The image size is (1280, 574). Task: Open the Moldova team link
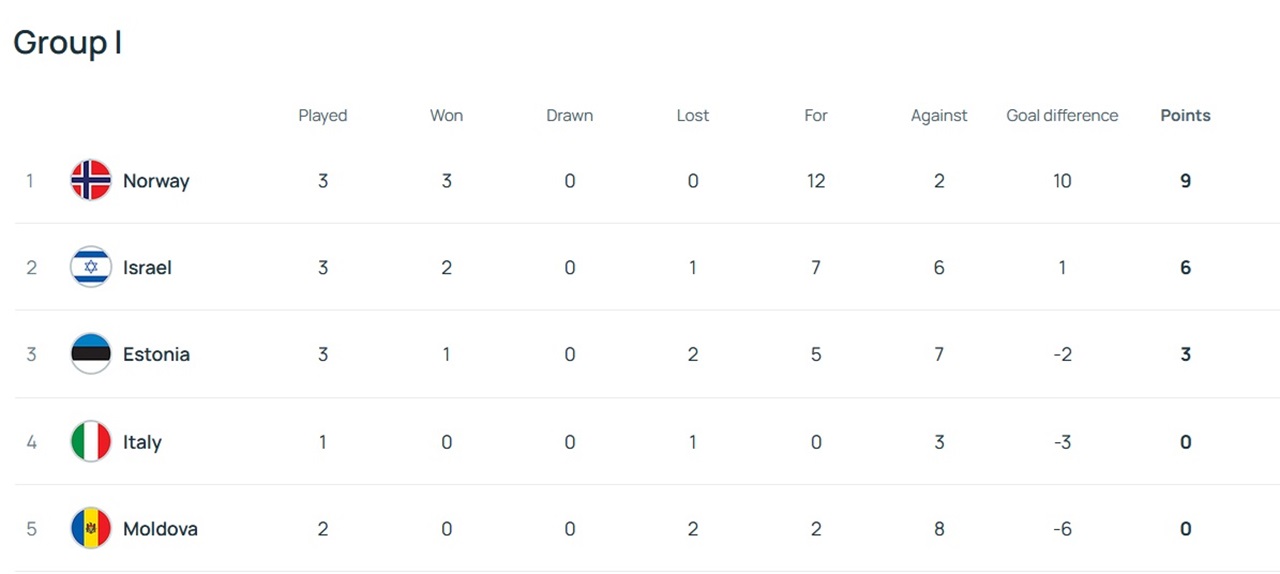pos(160,528)
